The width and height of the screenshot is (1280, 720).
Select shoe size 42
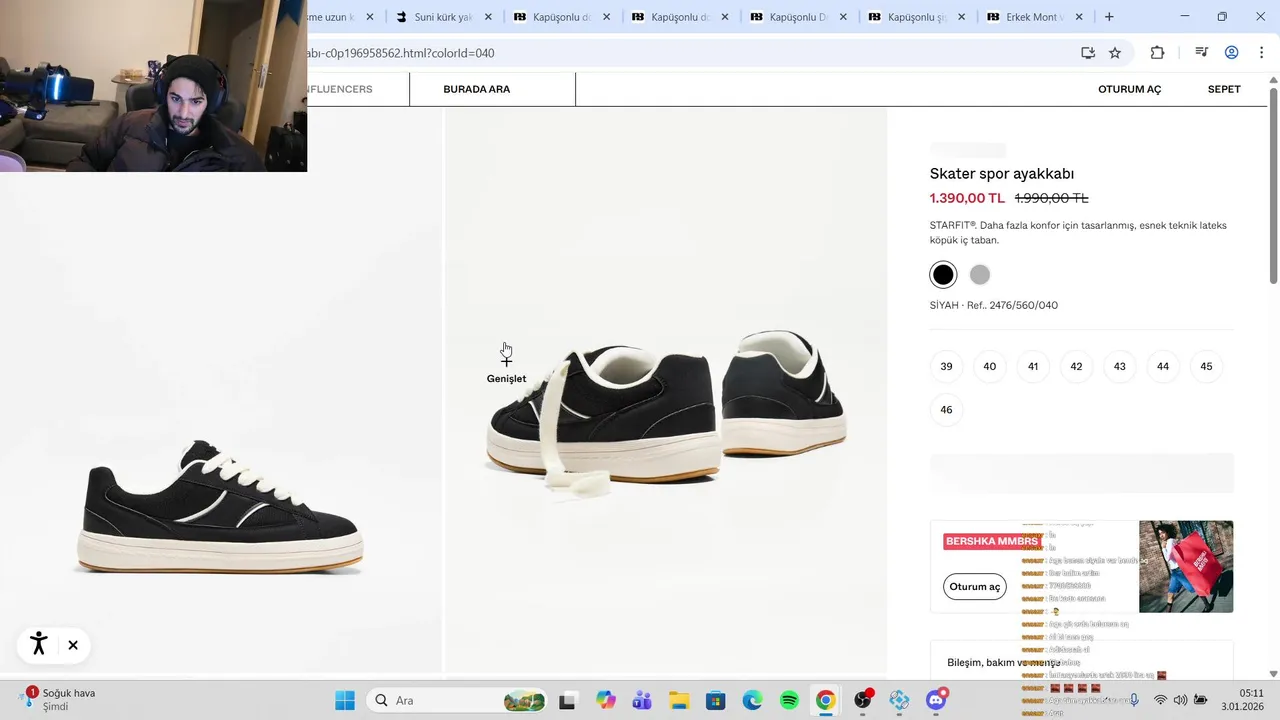coord(1076,366)
